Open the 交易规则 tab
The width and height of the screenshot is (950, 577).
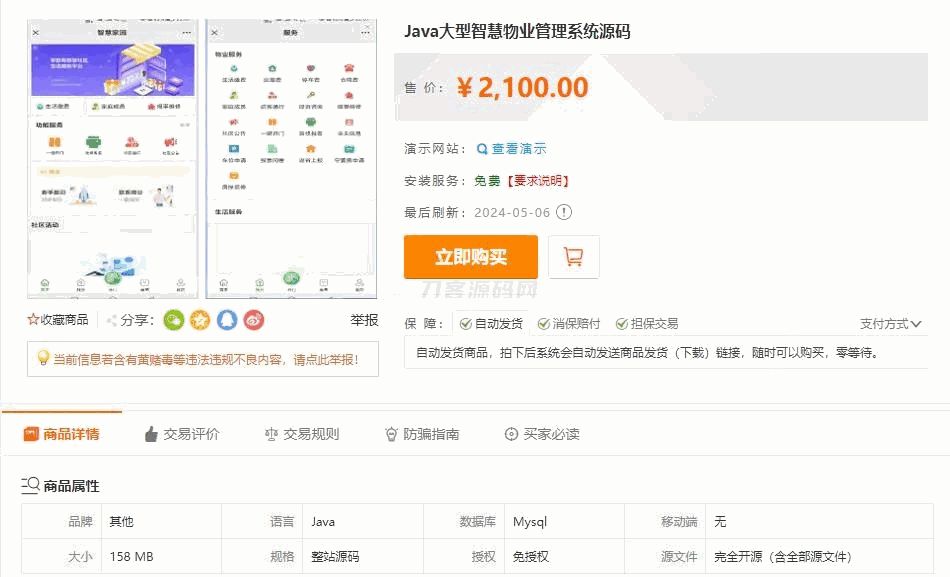301,434
